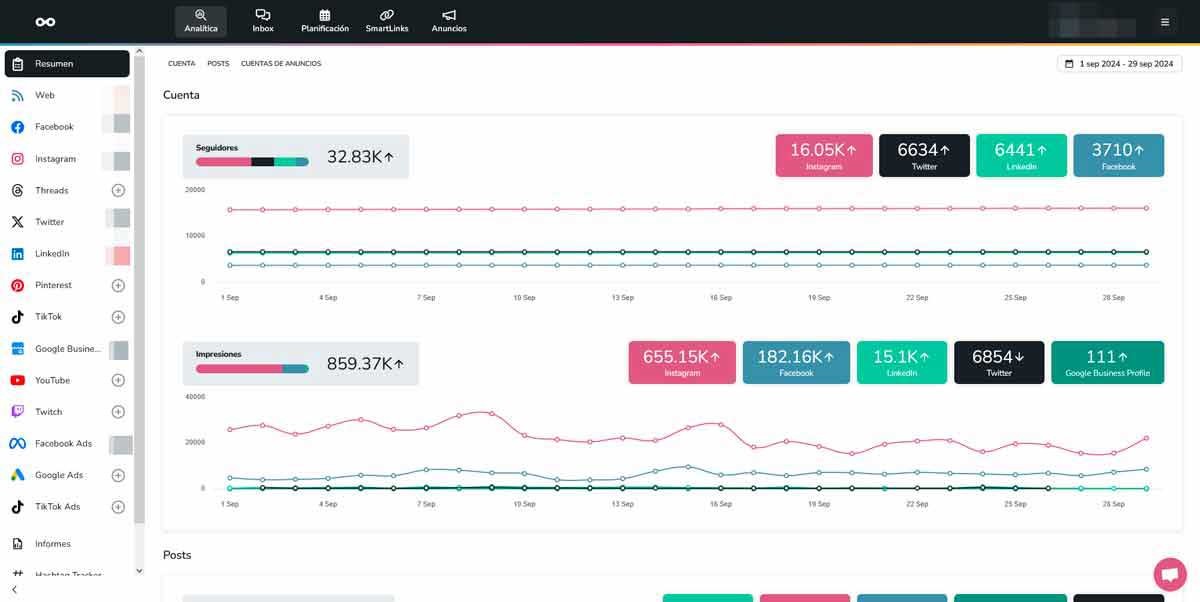Click the Instagram 16.05K followers card
Viewport: 1200px width, 602px height.
[824, 156]
